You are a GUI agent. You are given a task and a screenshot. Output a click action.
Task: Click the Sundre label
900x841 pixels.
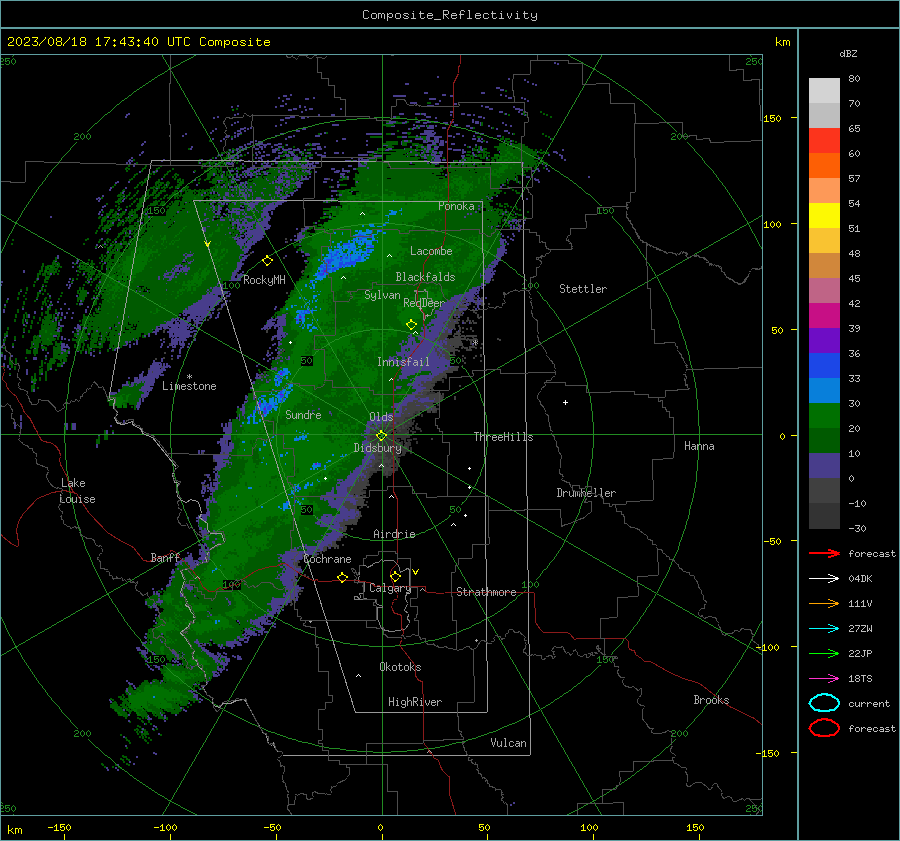click(x=303, y=414)
